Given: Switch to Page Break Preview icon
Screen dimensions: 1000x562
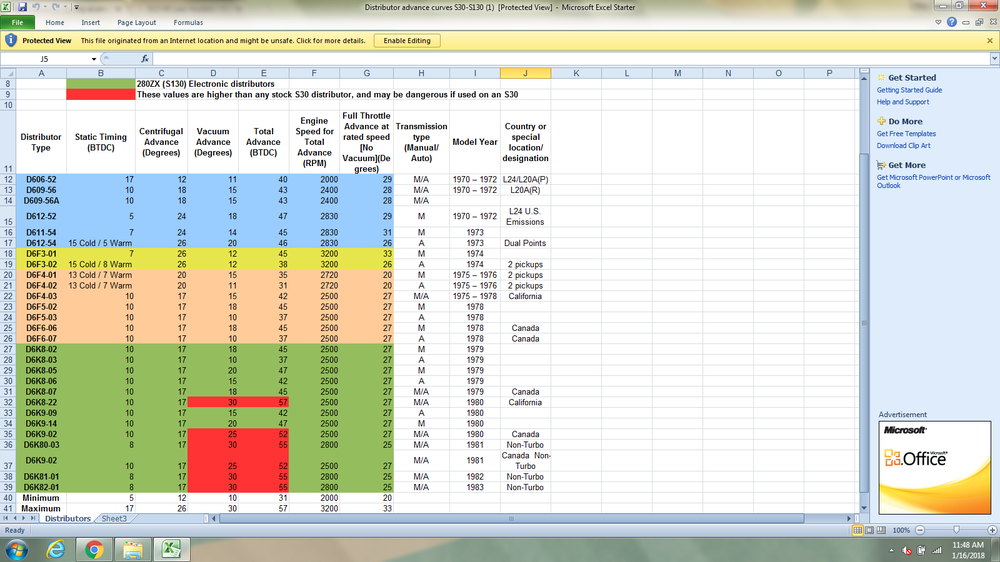Looking at the screenshot, I should 881,531.
